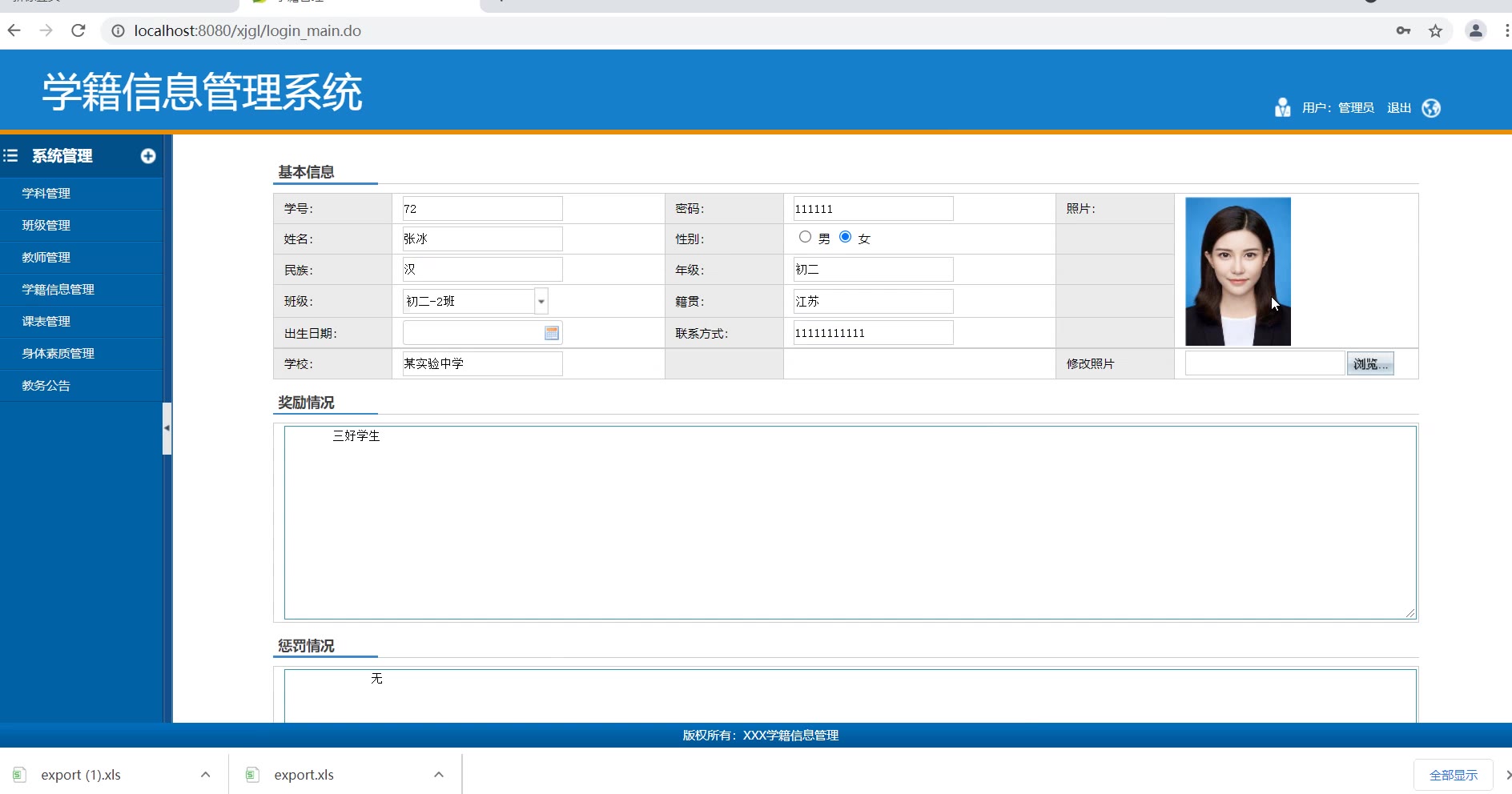1512x794 pixels.
Task: Open the calendar picker for 出生日期
Action: pos(552,333)
